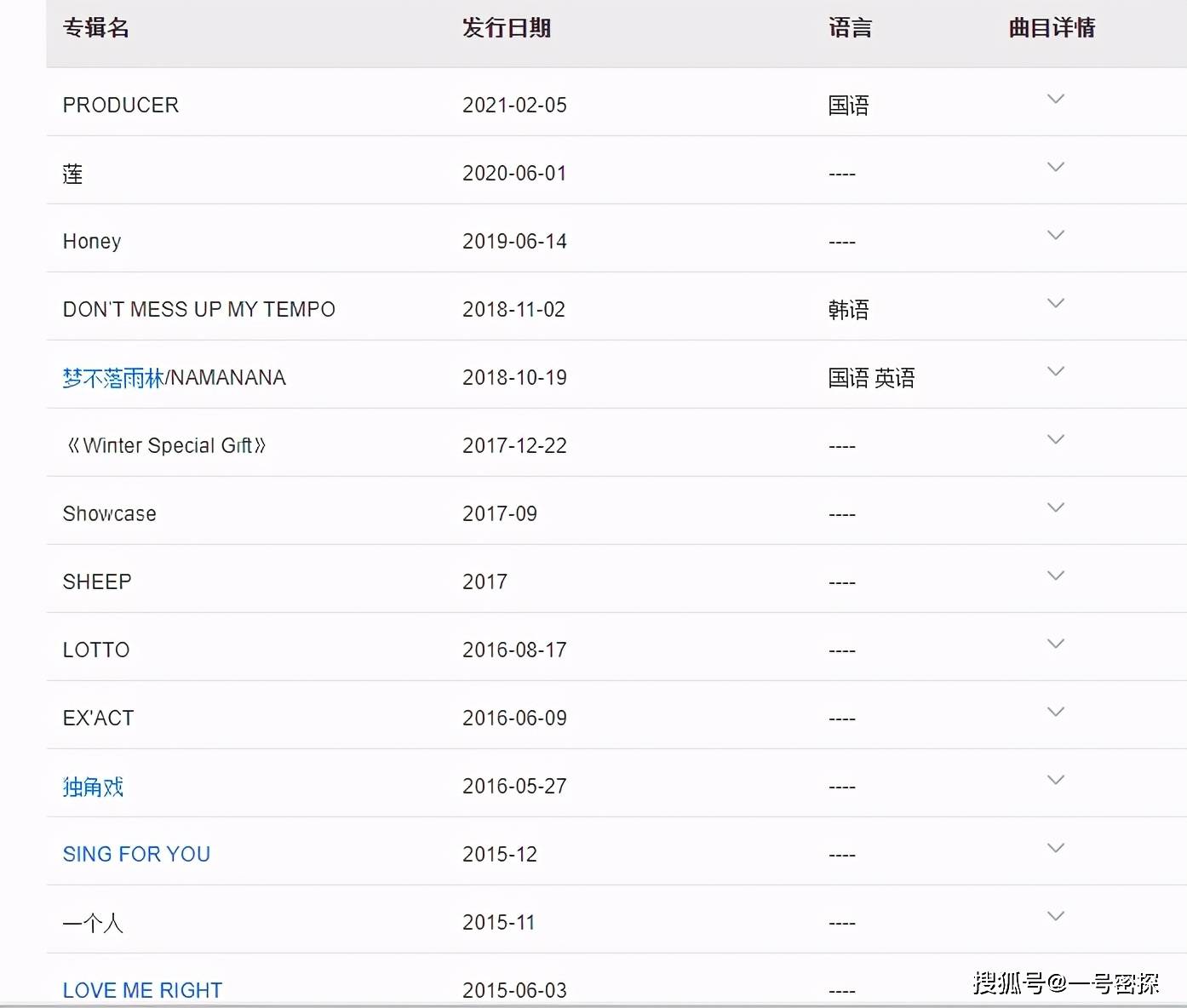
Task: Click release date 2016-05-27
Action: [x=514, y=786]
